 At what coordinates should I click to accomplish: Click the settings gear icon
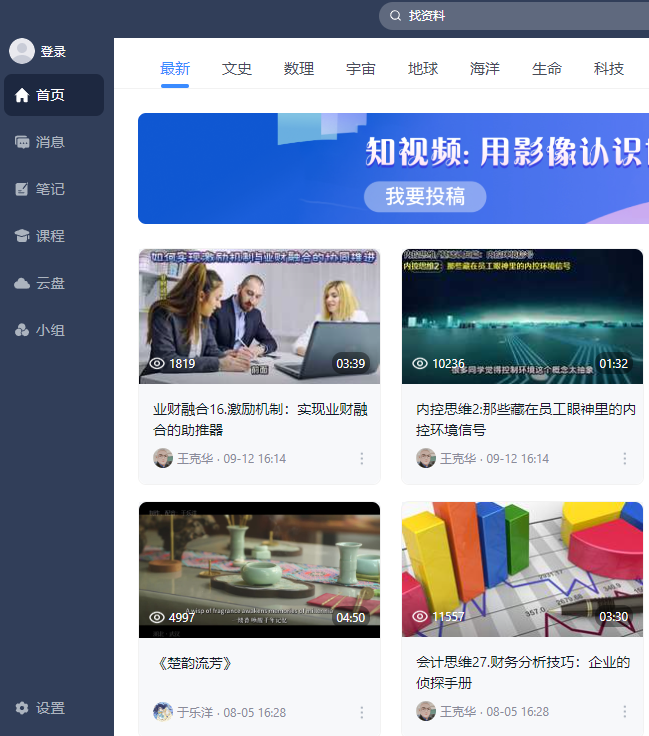(22, 708)
